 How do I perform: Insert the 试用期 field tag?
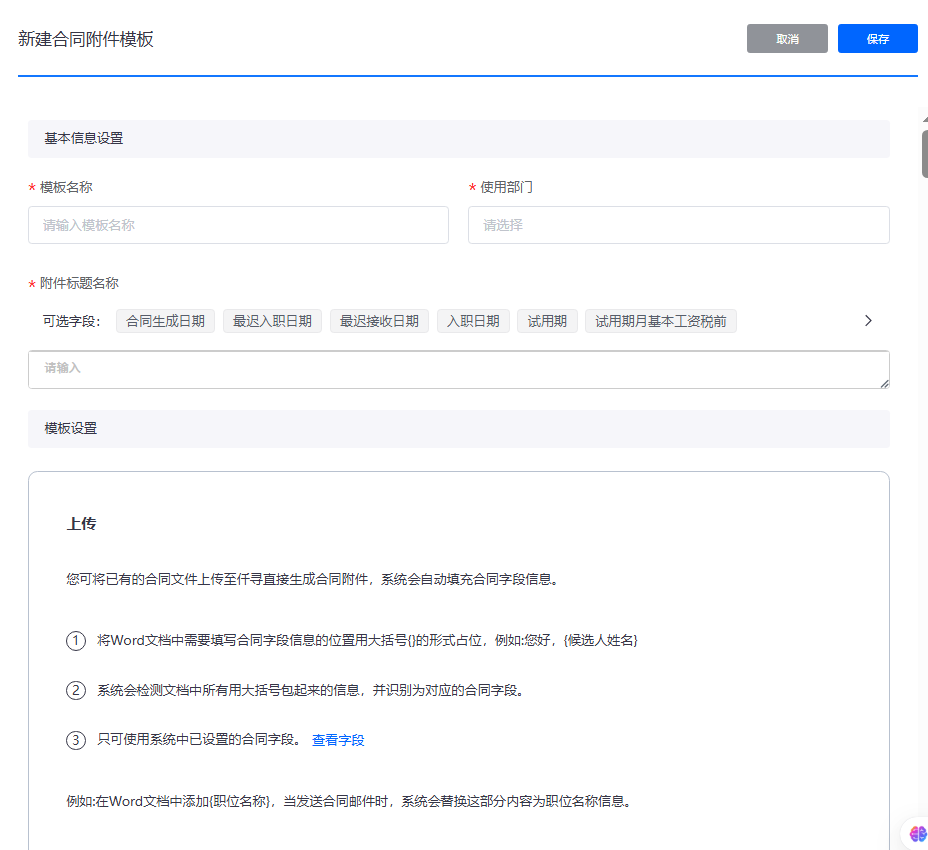(547, 321)
